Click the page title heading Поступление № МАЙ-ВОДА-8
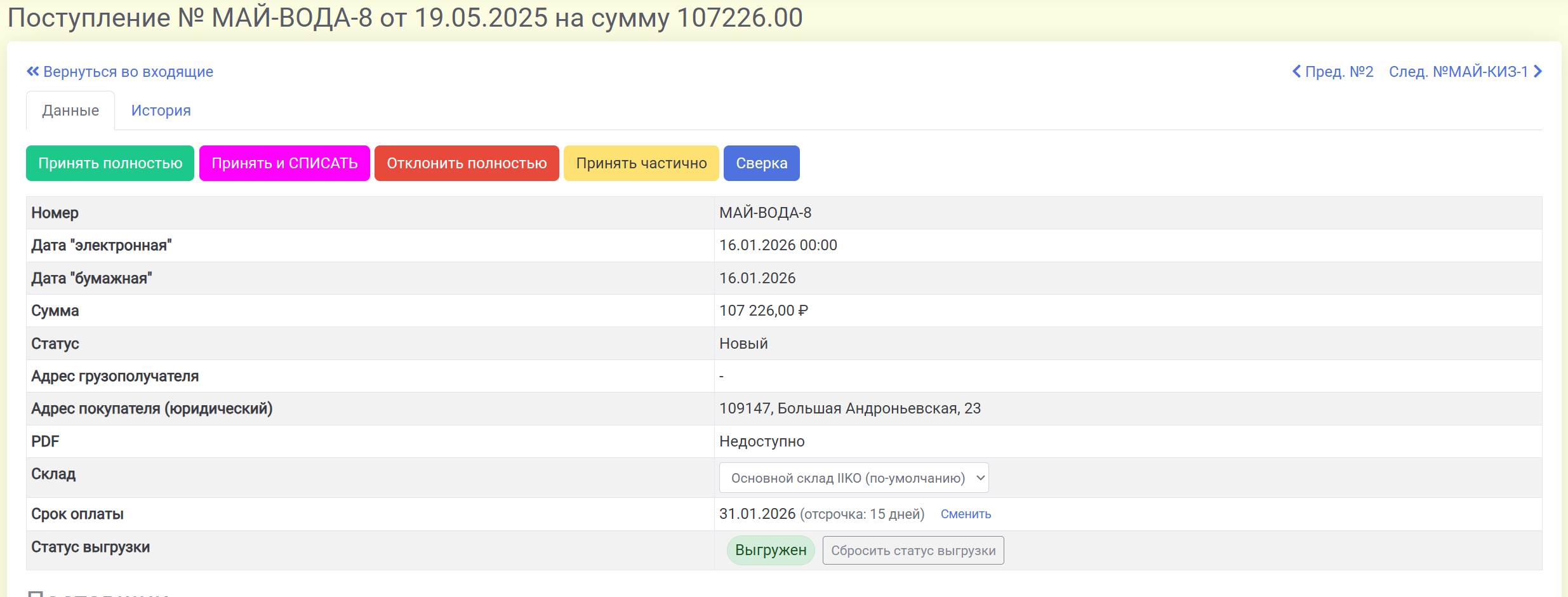1568x597 pixels. [405, 18]
